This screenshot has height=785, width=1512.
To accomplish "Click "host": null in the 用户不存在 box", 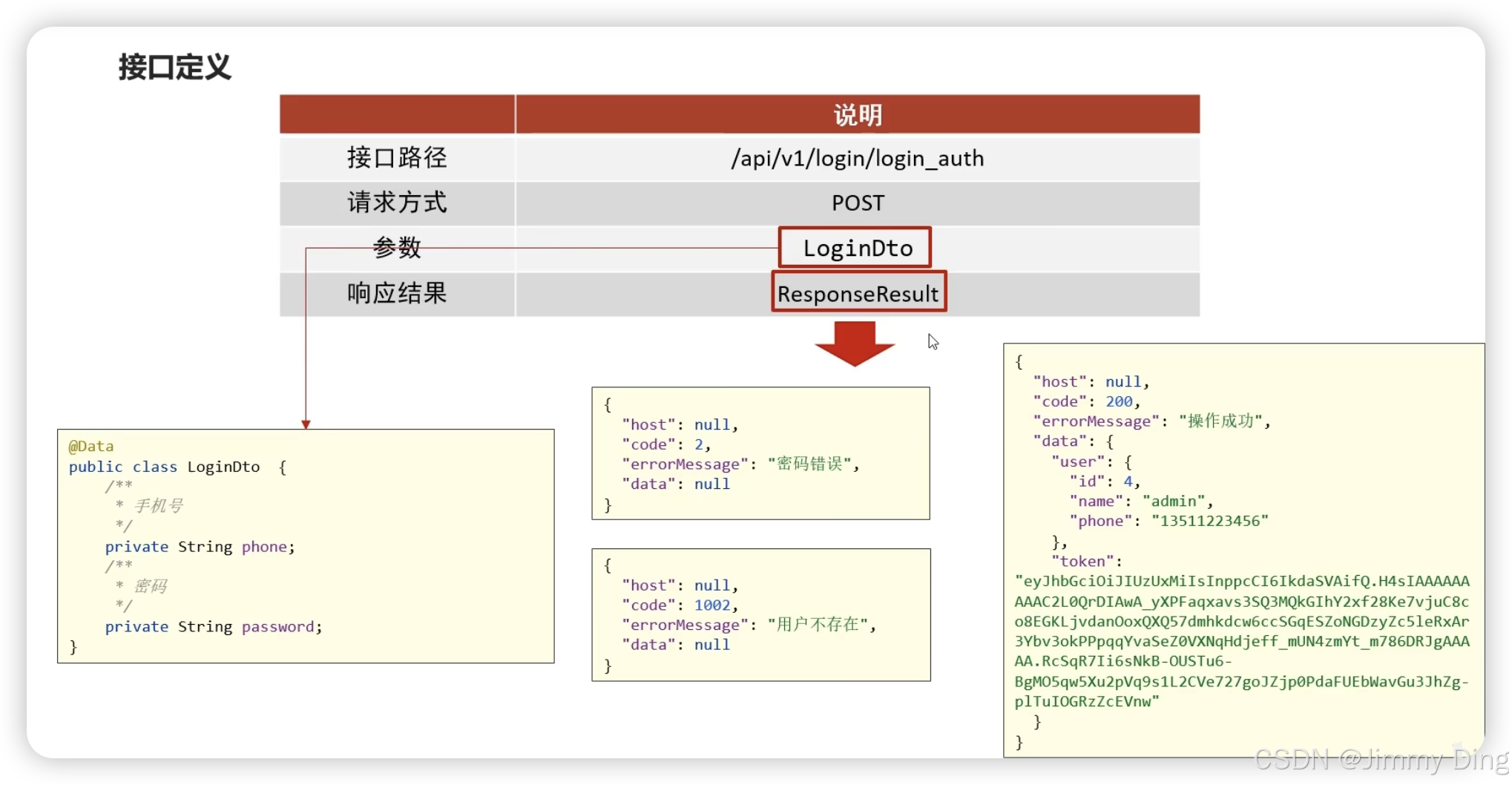I will tap(680, 585).
